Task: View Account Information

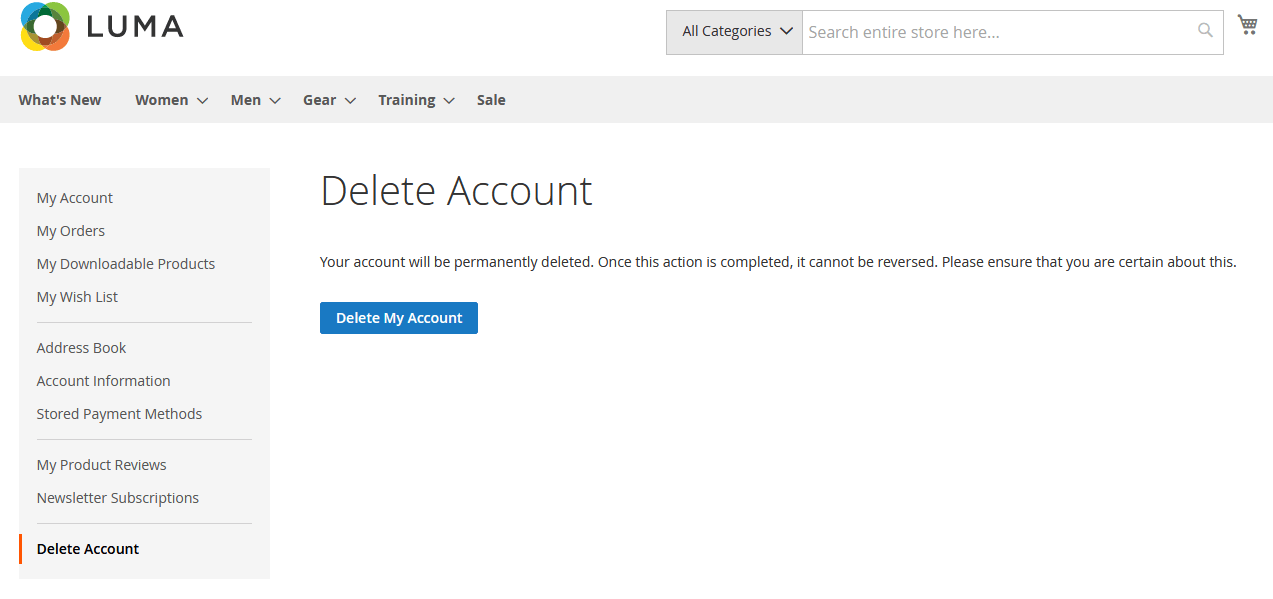Action: 103,380
